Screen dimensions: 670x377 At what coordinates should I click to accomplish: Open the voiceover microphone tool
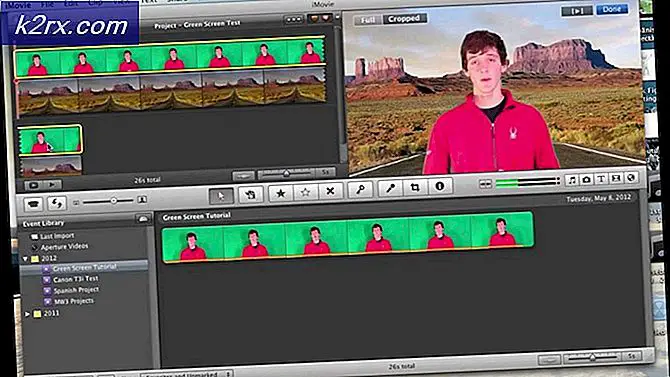tap(390, 188)
